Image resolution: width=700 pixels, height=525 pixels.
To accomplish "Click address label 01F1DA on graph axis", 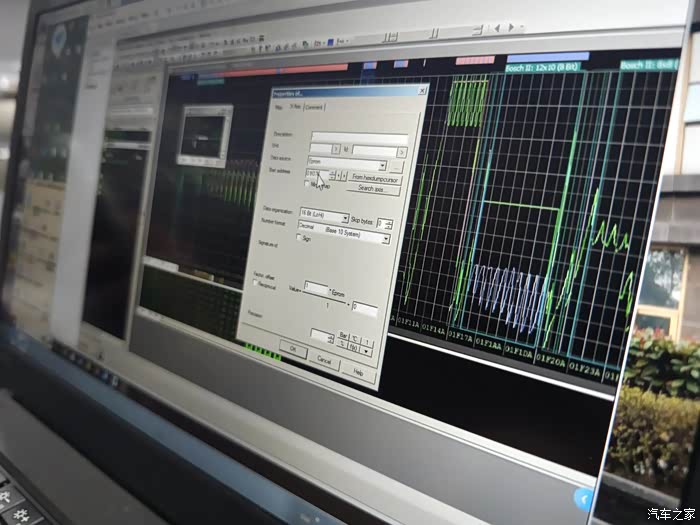I will [518, 351].
